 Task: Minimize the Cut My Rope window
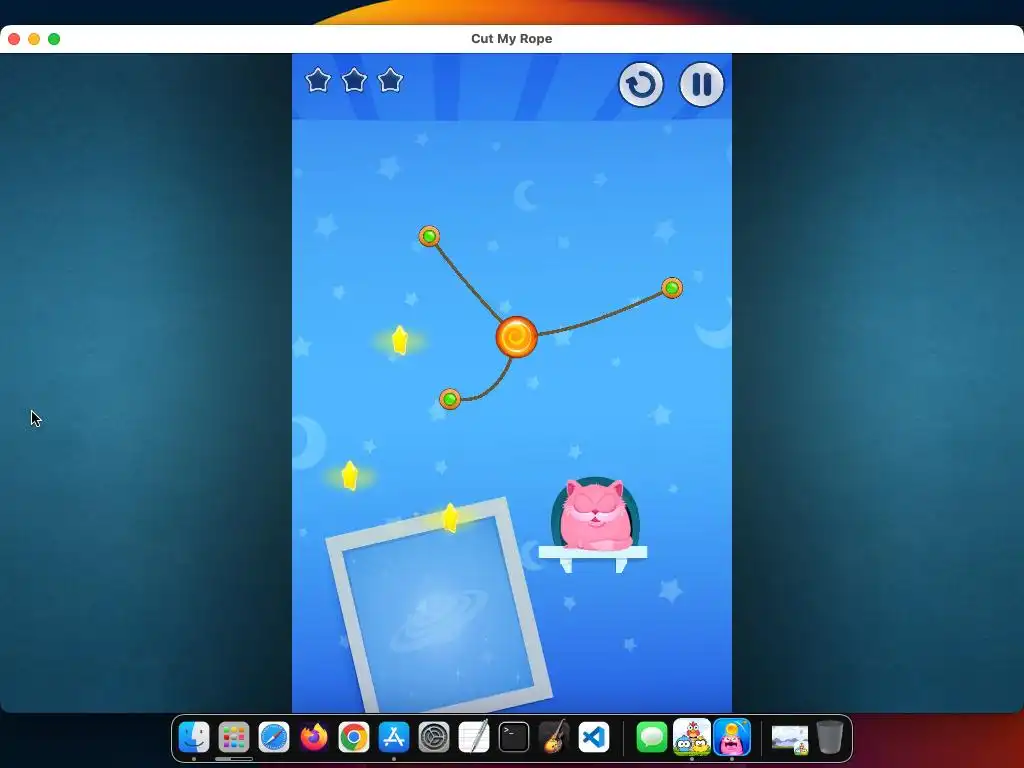[x=34, y=39]
